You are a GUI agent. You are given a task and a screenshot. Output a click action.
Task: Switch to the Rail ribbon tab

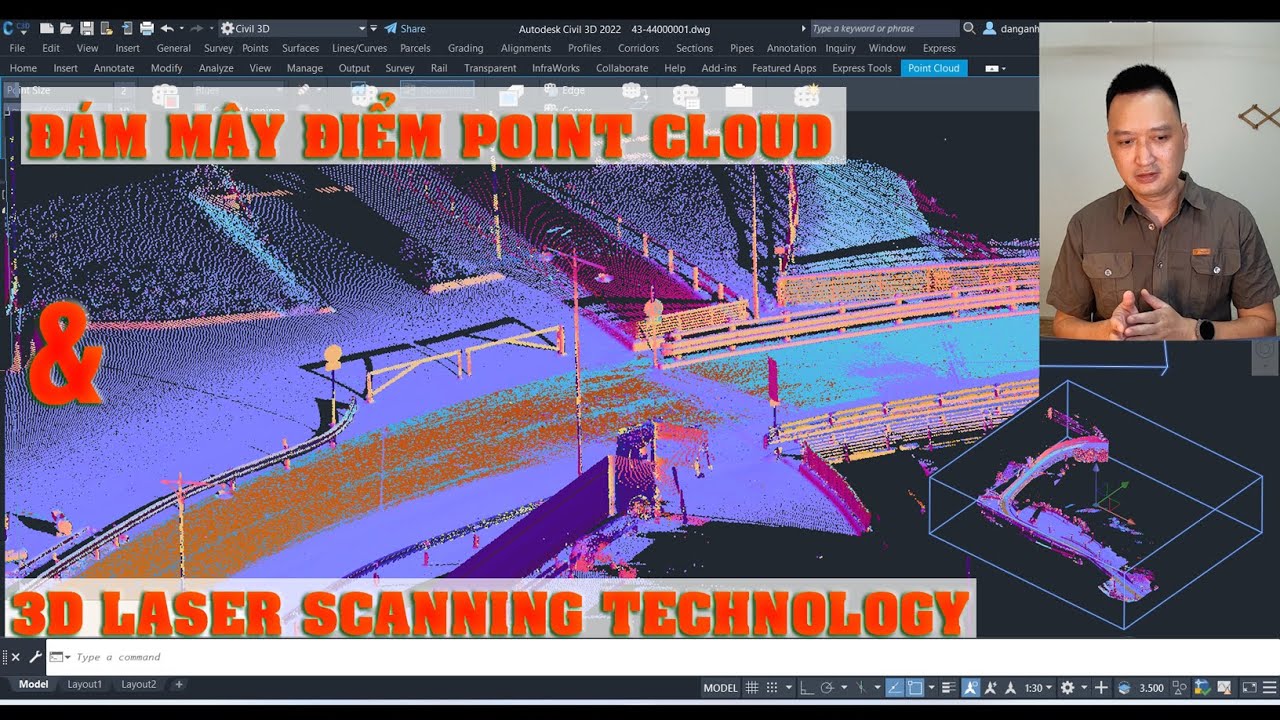(439, 68)
